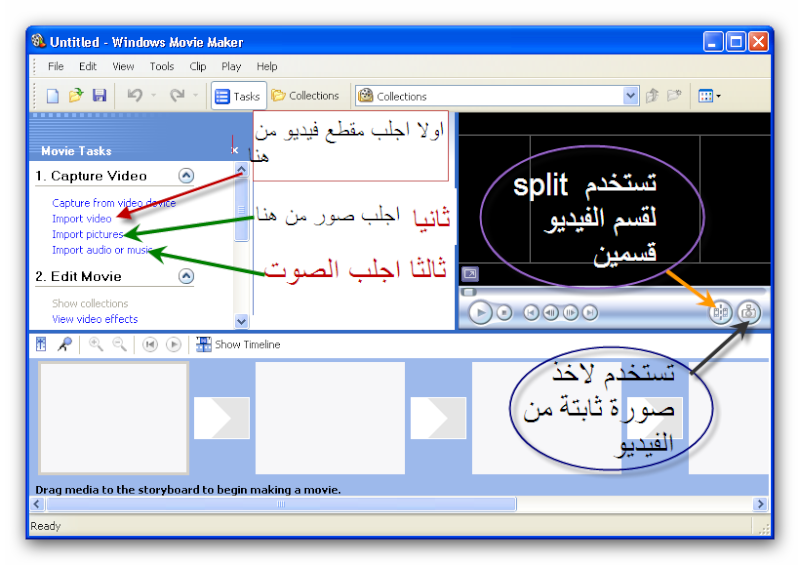Open the Collections combo box
This screenshot has width=800, height=565.
pos(497,96)
